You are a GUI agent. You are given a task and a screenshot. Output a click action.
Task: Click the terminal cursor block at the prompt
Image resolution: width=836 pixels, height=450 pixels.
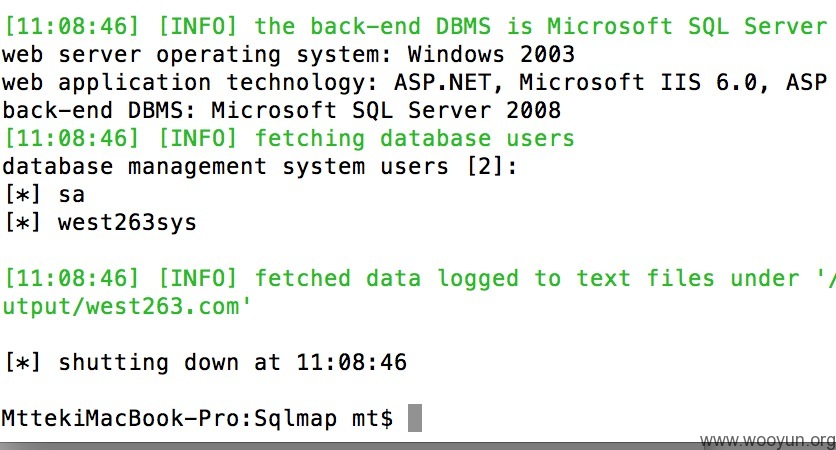[415, 417]
